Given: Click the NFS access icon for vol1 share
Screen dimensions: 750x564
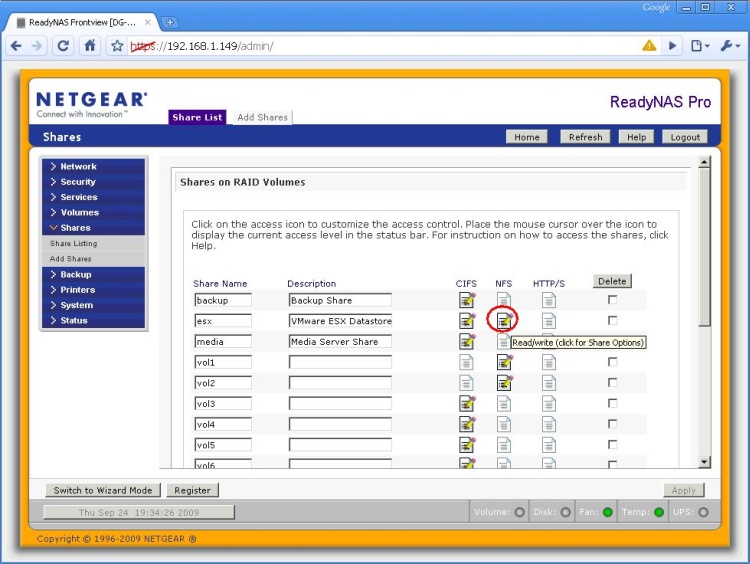Looking at the screenshot, I should point(504,362).
